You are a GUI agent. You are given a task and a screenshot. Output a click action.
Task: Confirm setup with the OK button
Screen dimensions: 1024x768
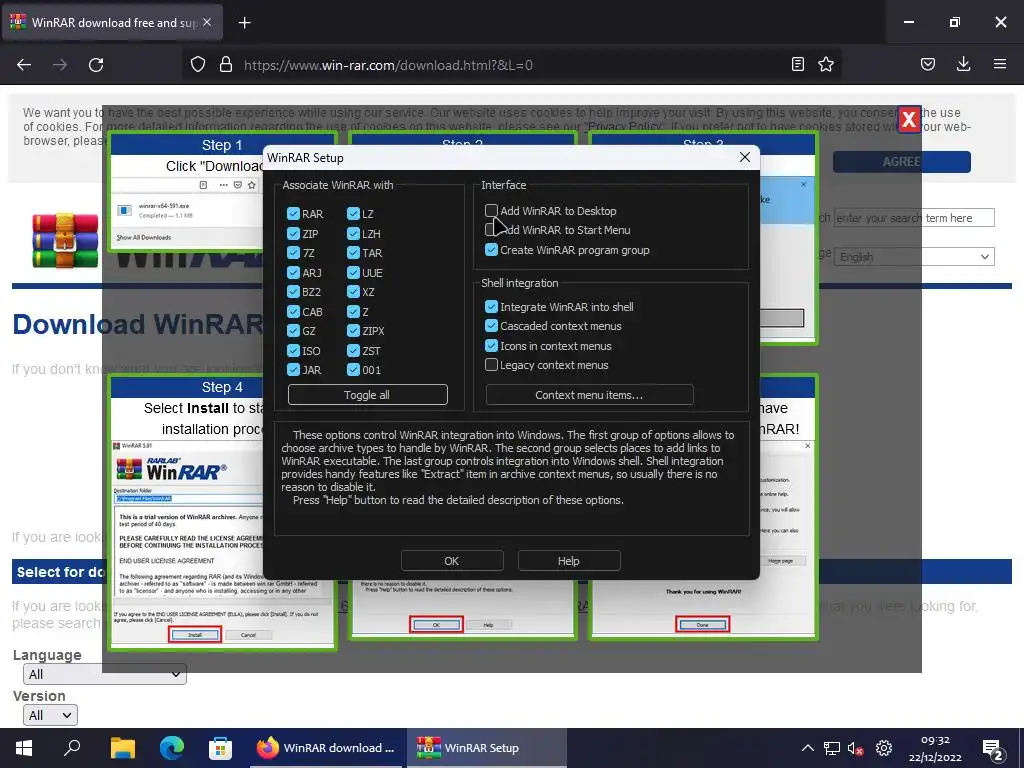452,560
